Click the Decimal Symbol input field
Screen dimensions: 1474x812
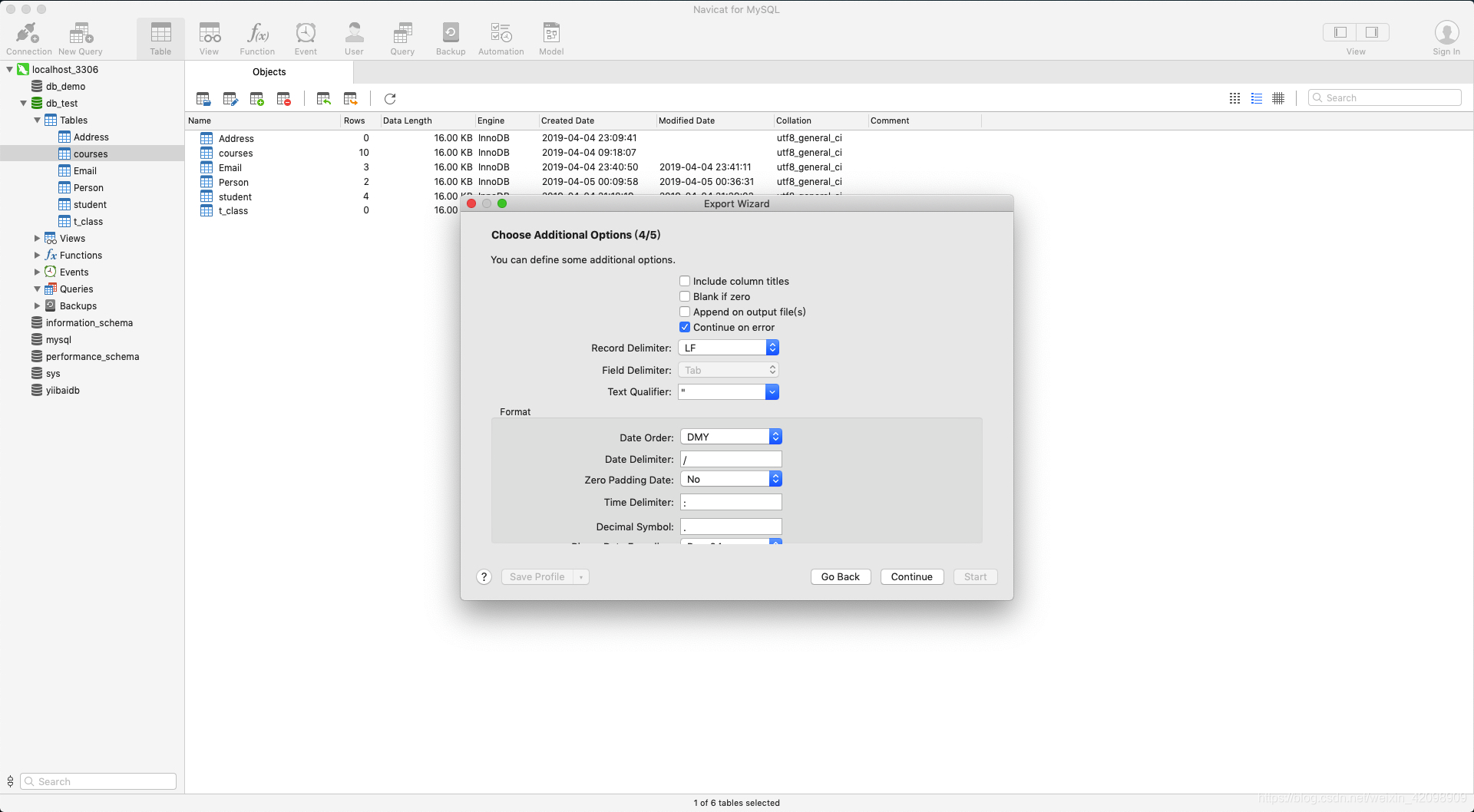click(731, 526)
